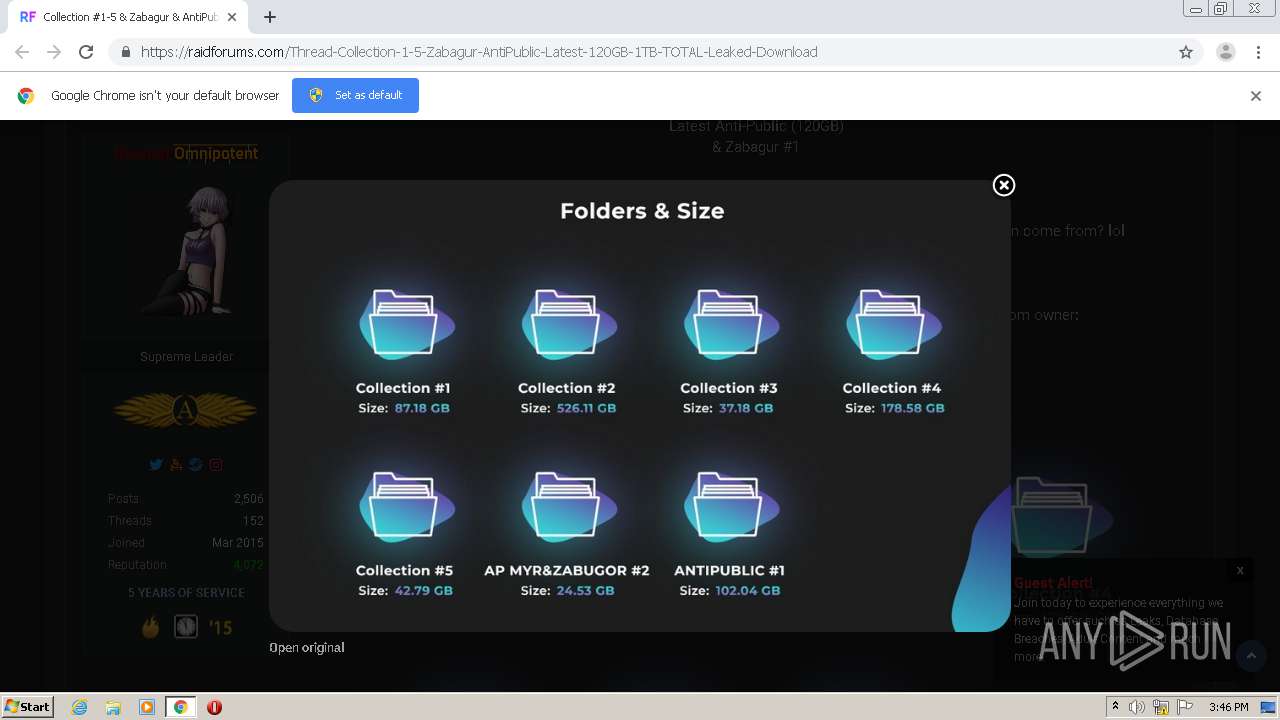Close the Folders & Size image lightbox

(1004, 185)
